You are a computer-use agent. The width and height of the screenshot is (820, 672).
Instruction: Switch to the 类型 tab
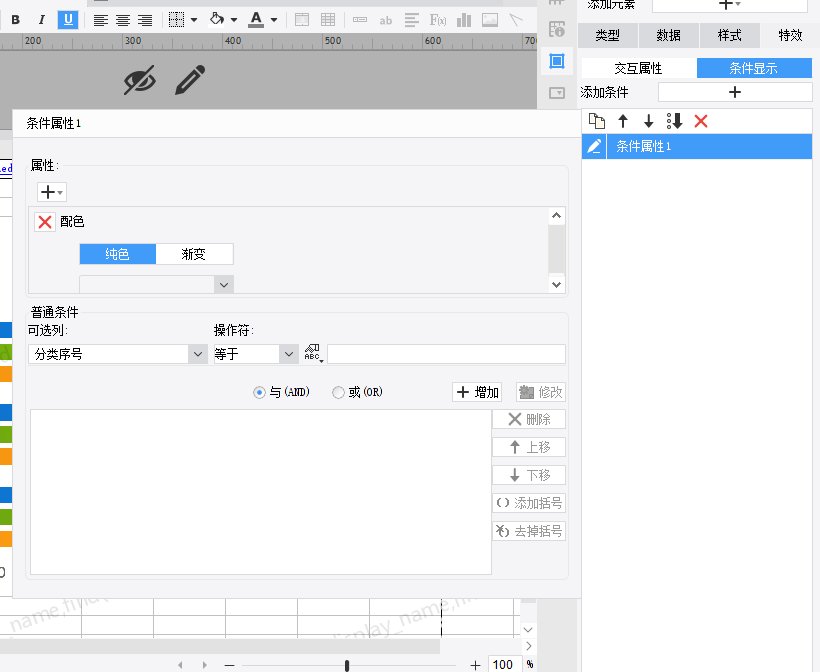click(607, 36)
